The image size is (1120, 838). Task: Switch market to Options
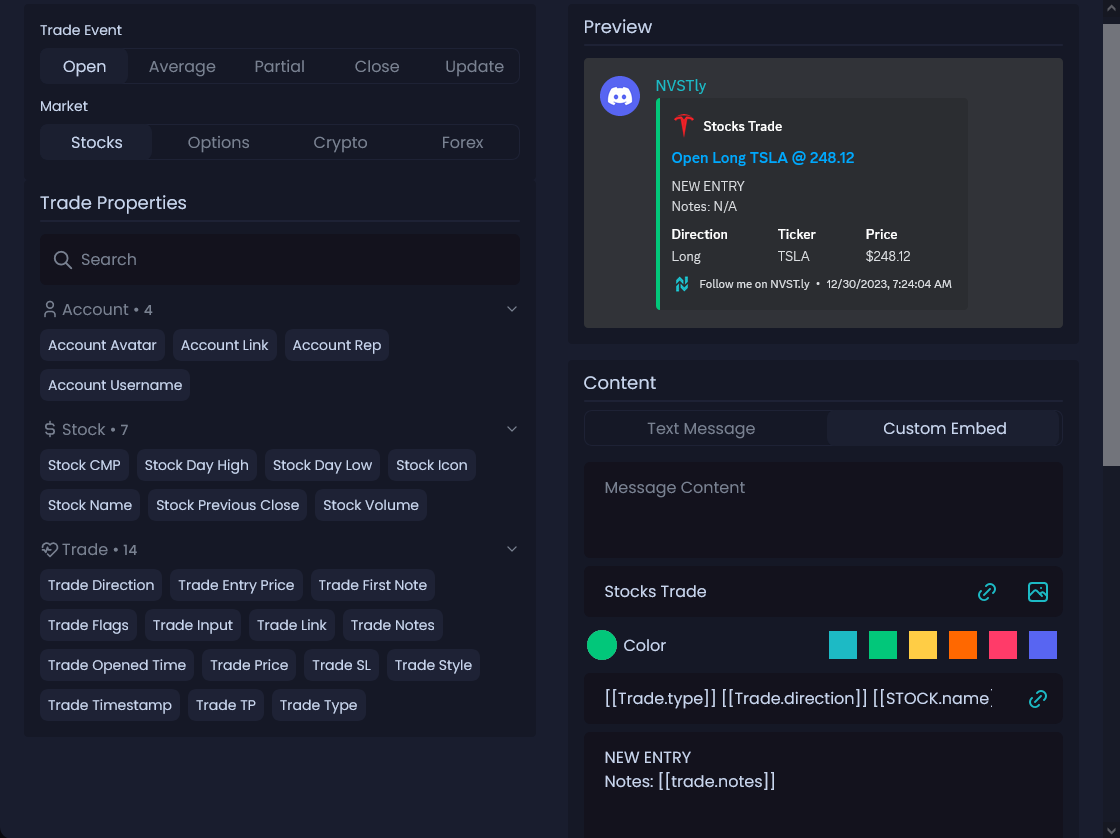219,142
